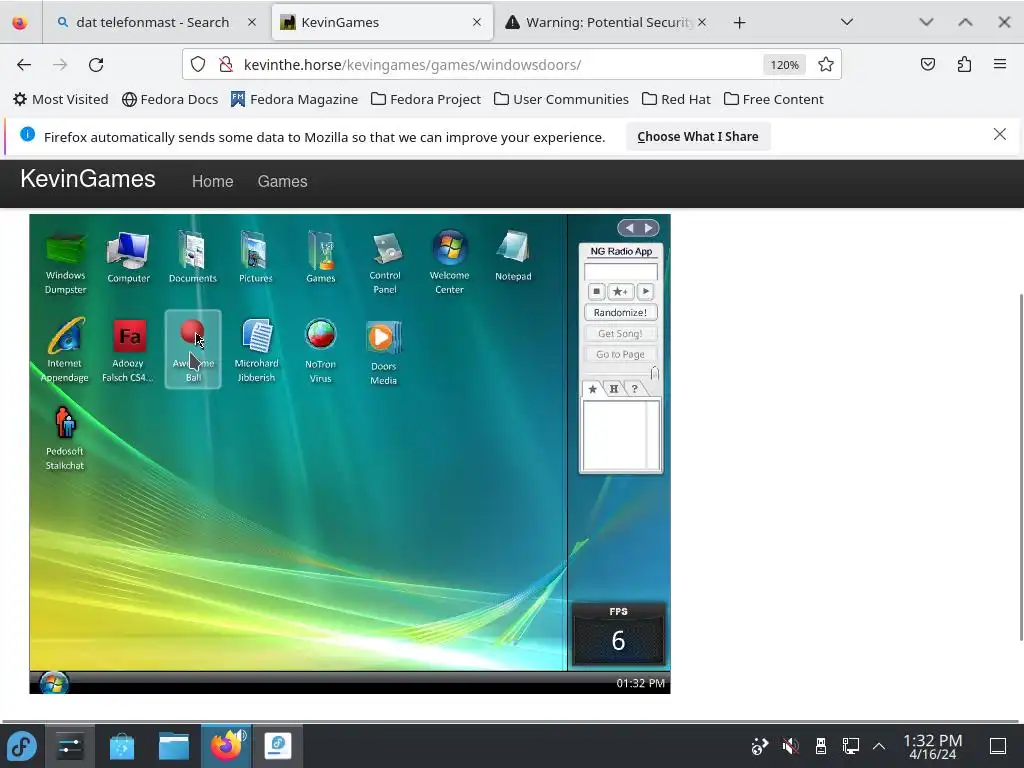Expand the Fedora Project bookmark folder
Viewport: 1024px width, 768px height.
pyautogui.click(x=426, y=99)
